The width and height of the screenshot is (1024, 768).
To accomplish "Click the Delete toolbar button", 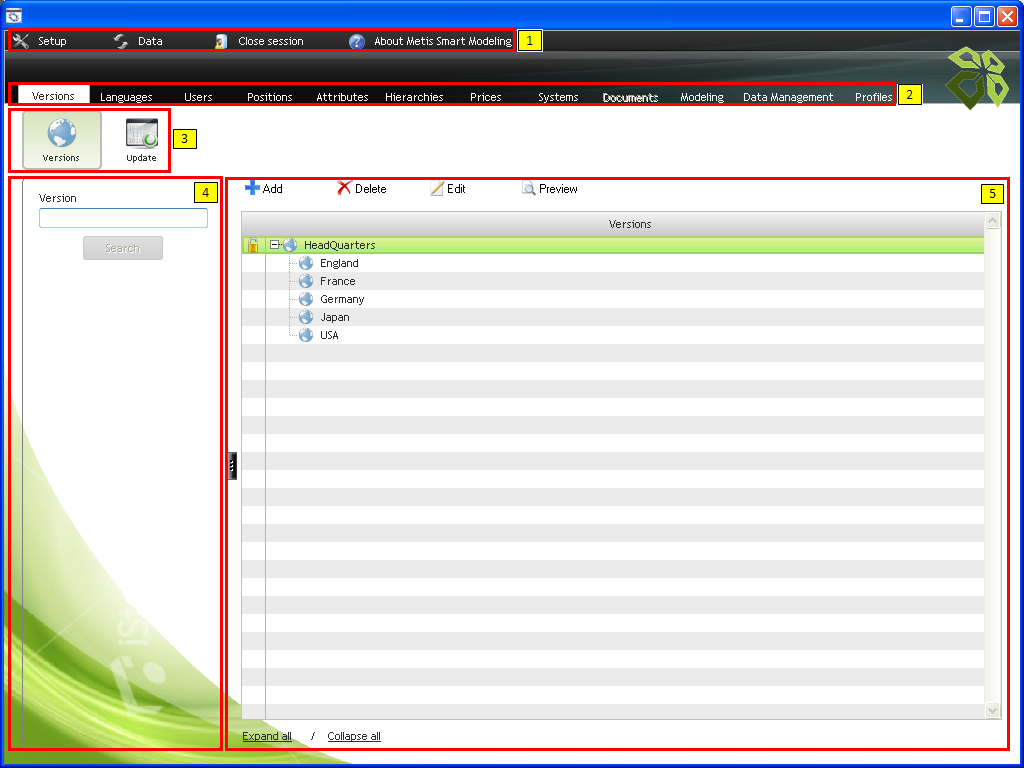I will point(362,189).
